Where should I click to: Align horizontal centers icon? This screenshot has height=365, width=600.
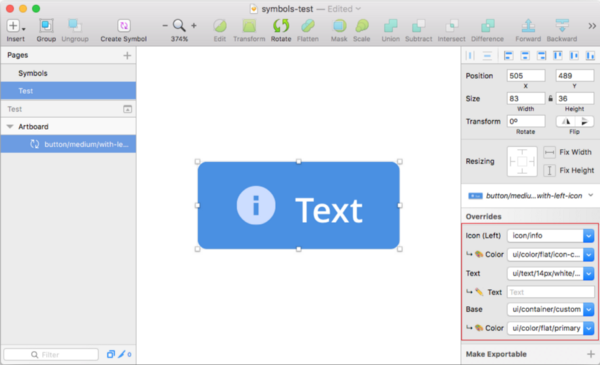coord(525,56)
